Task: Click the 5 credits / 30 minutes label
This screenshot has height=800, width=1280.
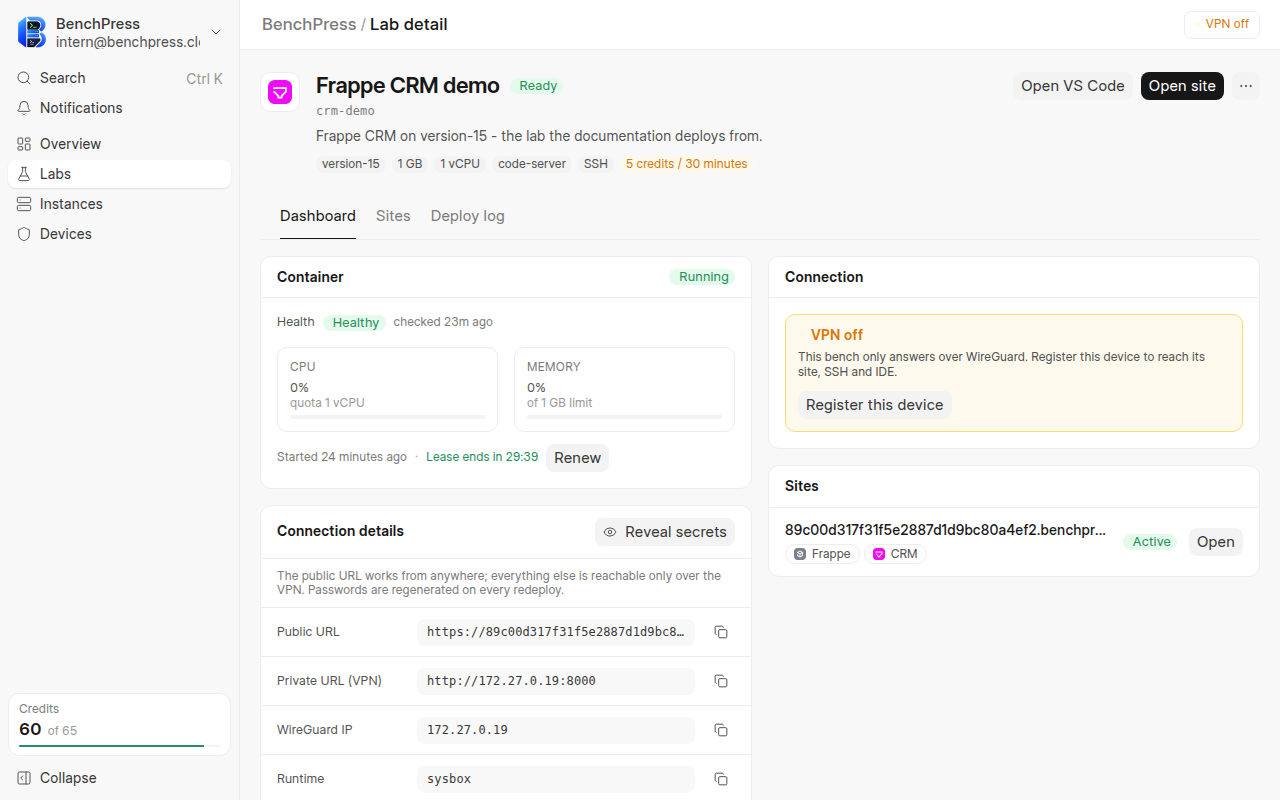Action: pos(687,164)
